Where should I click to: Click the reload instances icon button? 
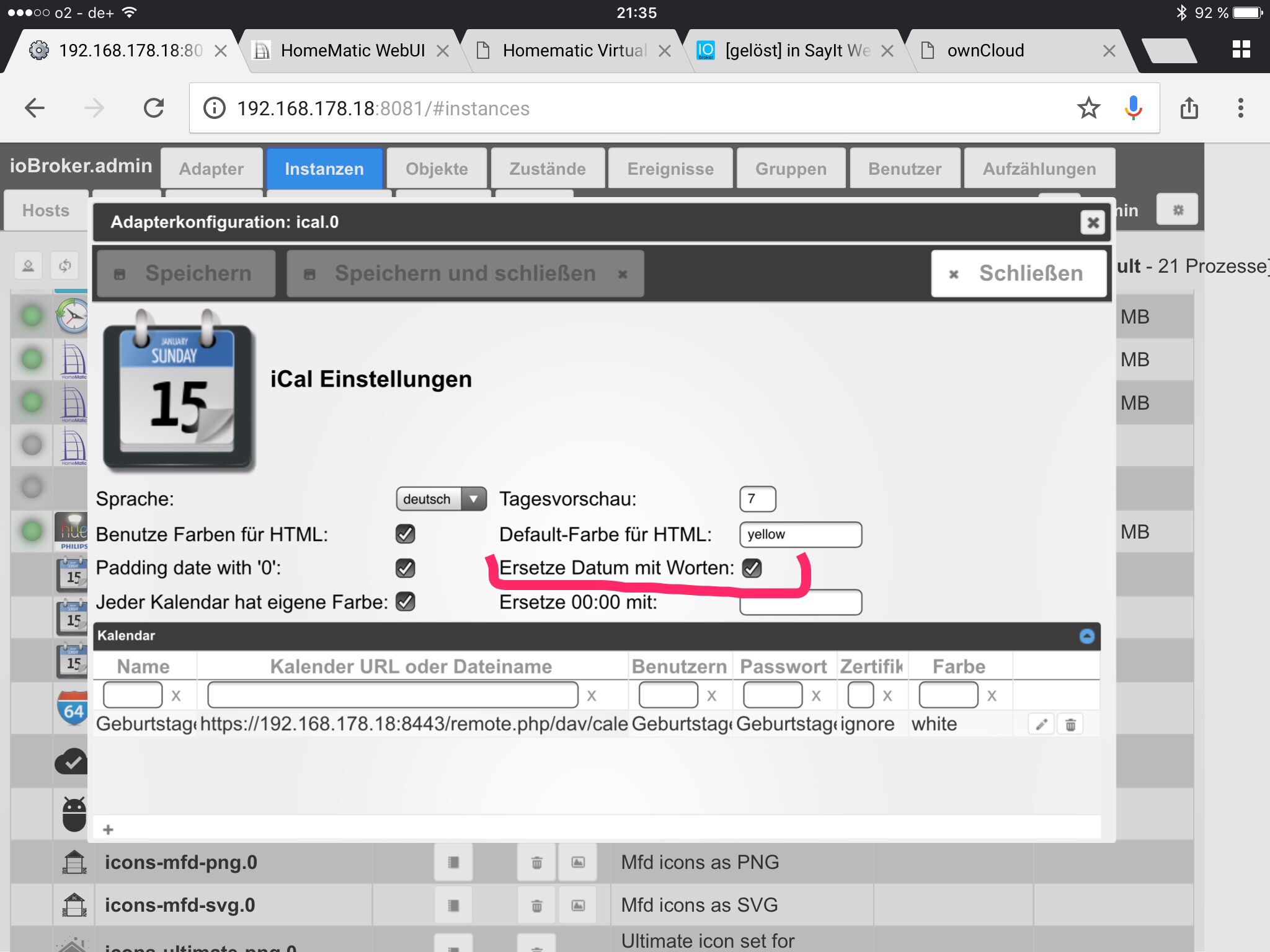(x=65, y=266)
